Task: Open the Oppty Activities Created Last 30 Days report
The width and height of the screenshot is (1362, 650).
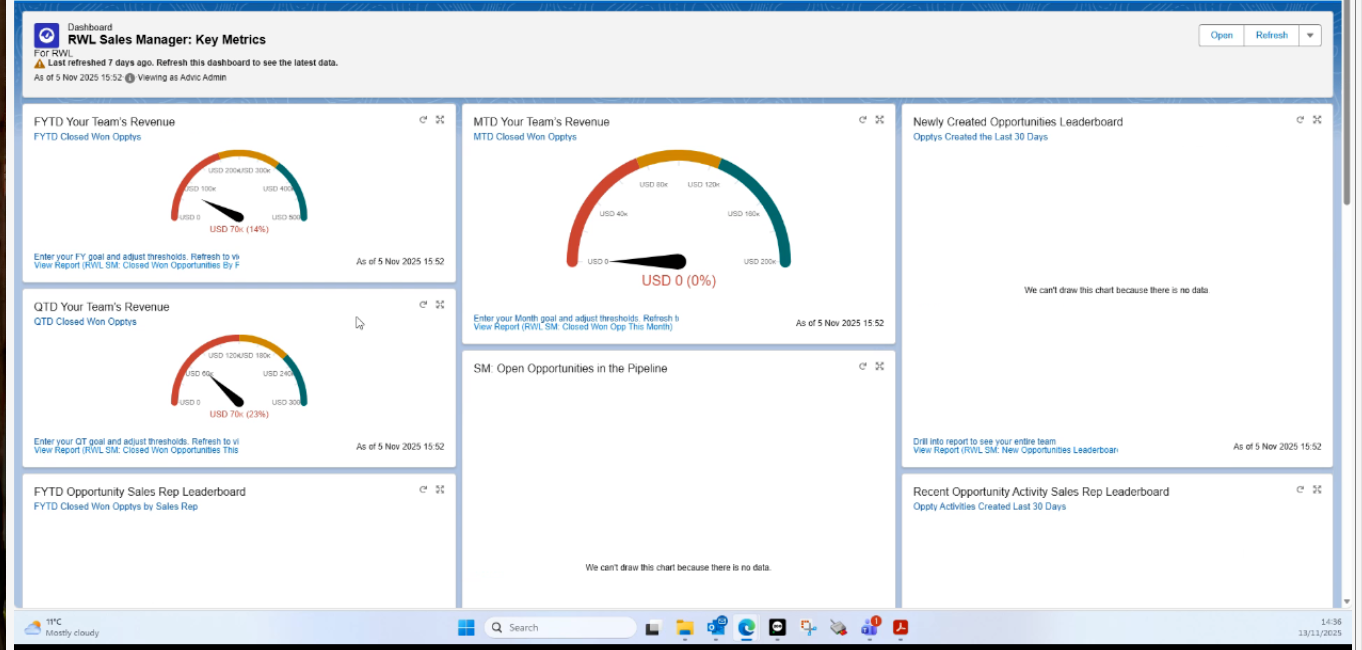Action: click(x=991, y=506)
